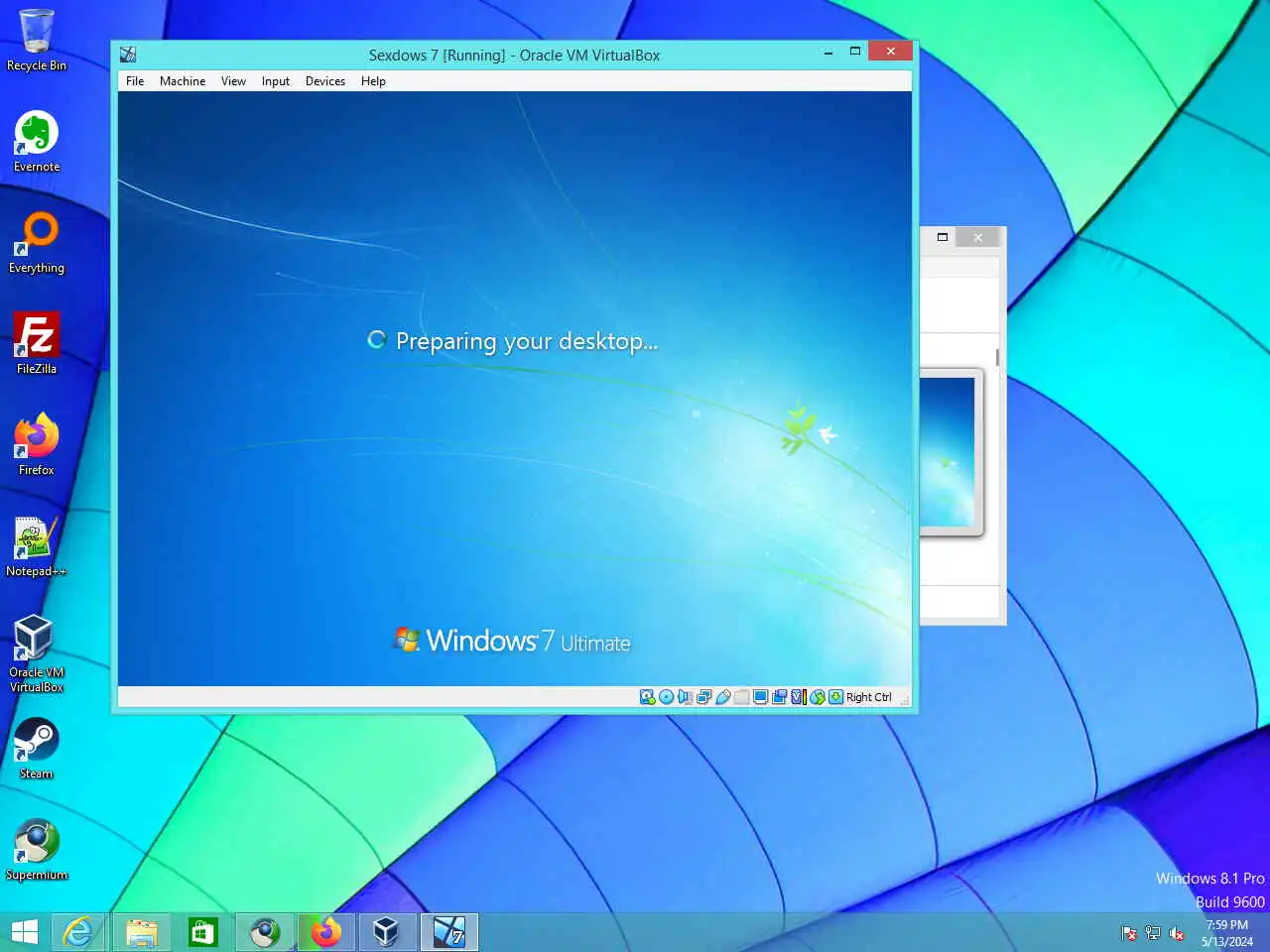Click the audio indicator in VM status bar

pyautogui.click(x=686, y=697)
